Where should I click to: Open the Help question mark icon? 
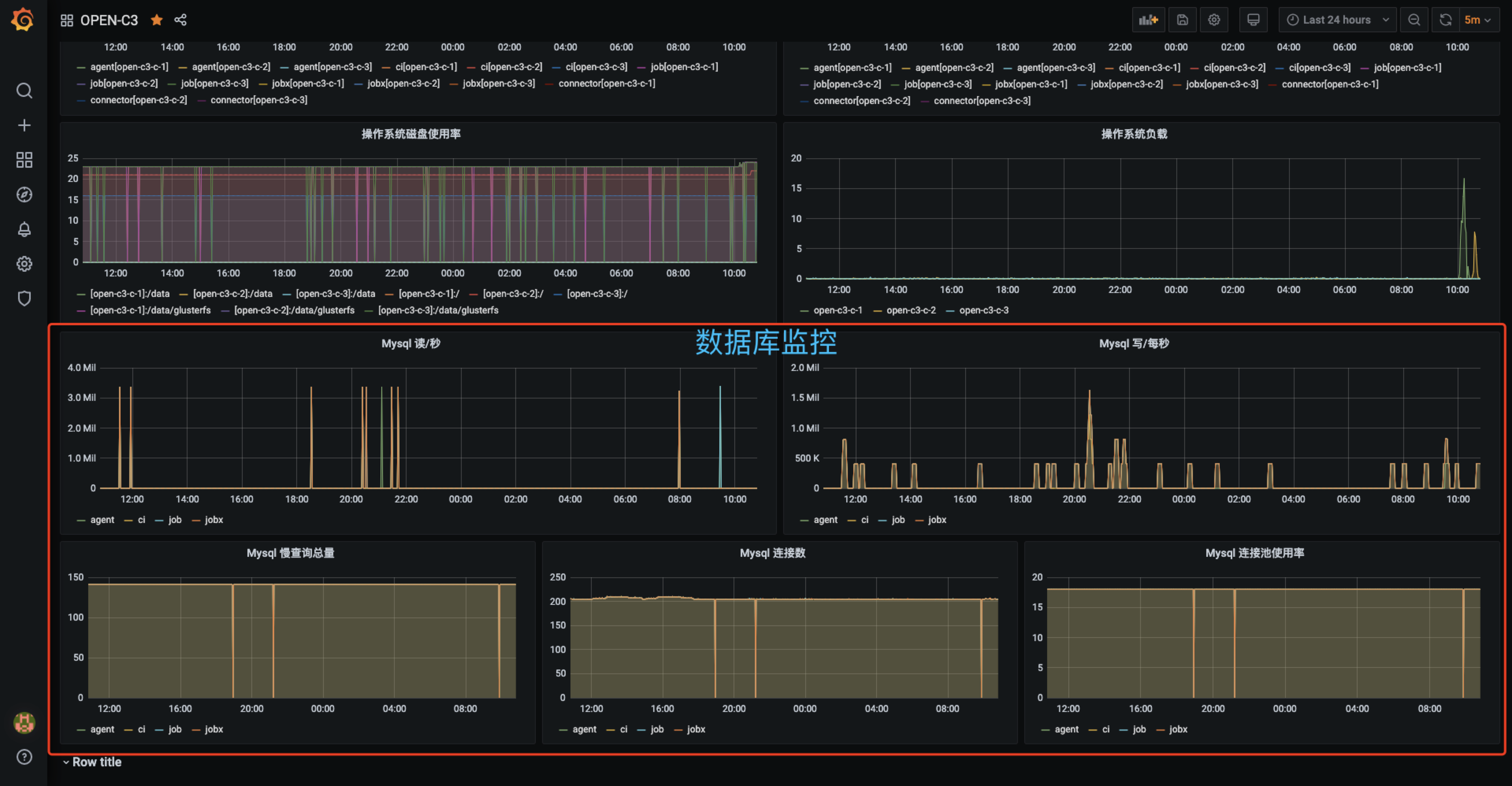[x=24, y=757]
